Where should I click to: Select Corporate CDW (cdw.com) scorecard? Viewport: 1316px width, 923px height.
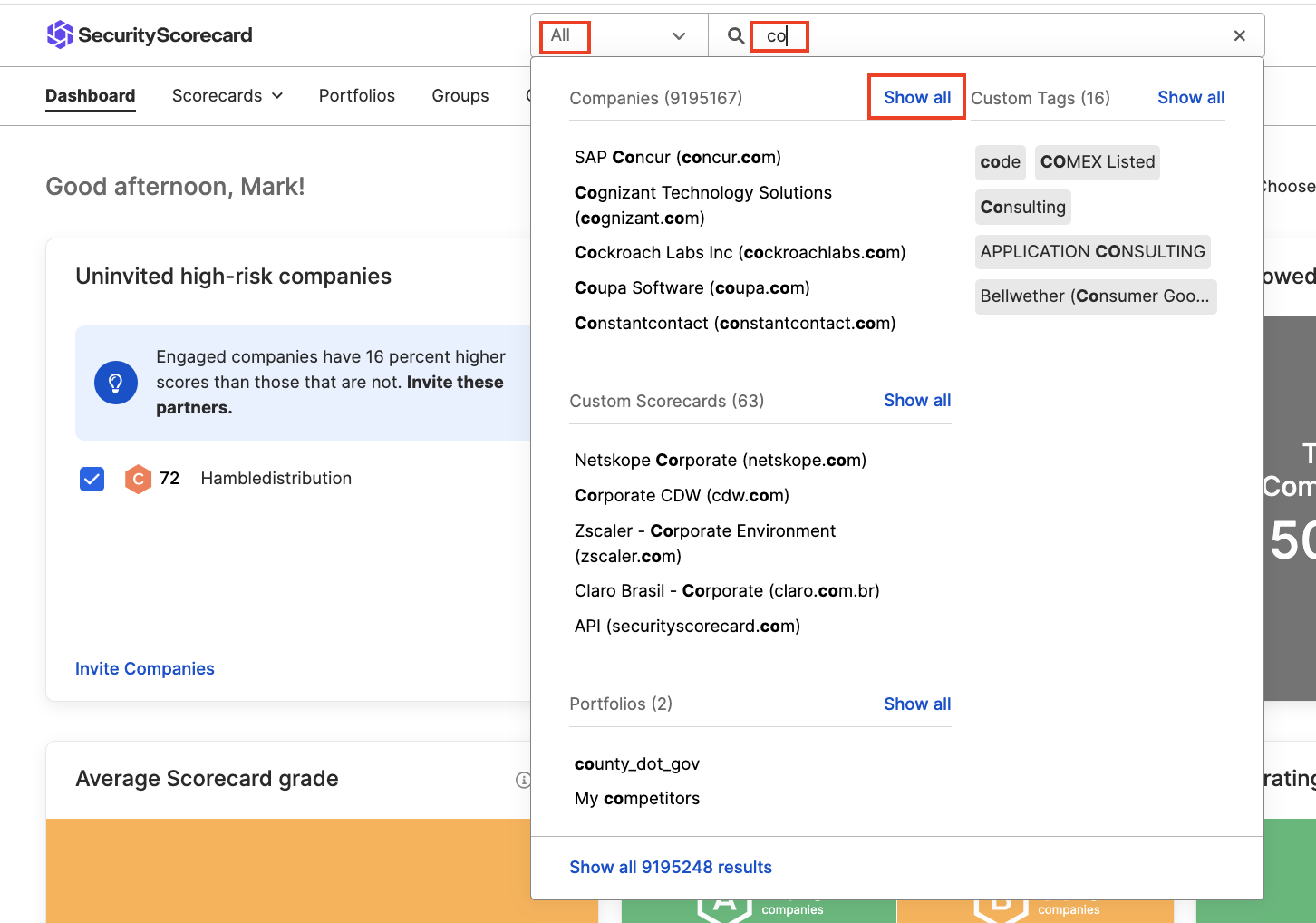(682, 495)
